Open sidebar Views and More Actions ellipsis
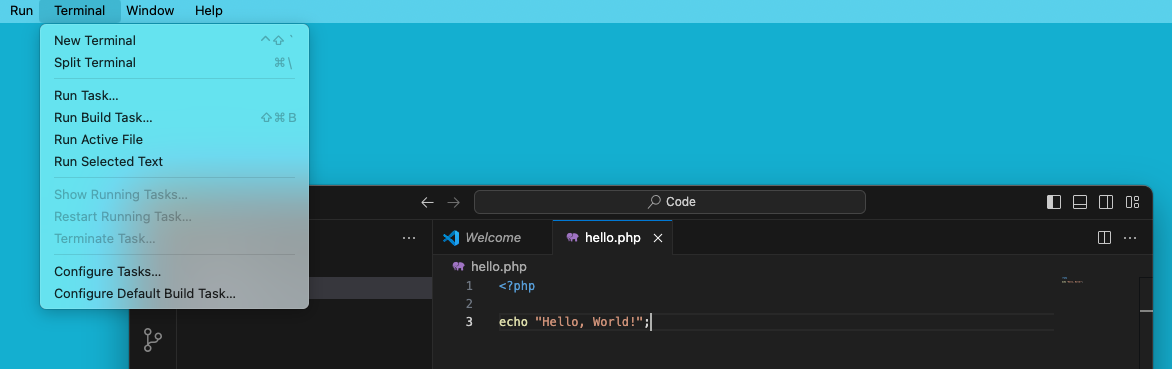 pyautogui.click(x=409, y=238)
